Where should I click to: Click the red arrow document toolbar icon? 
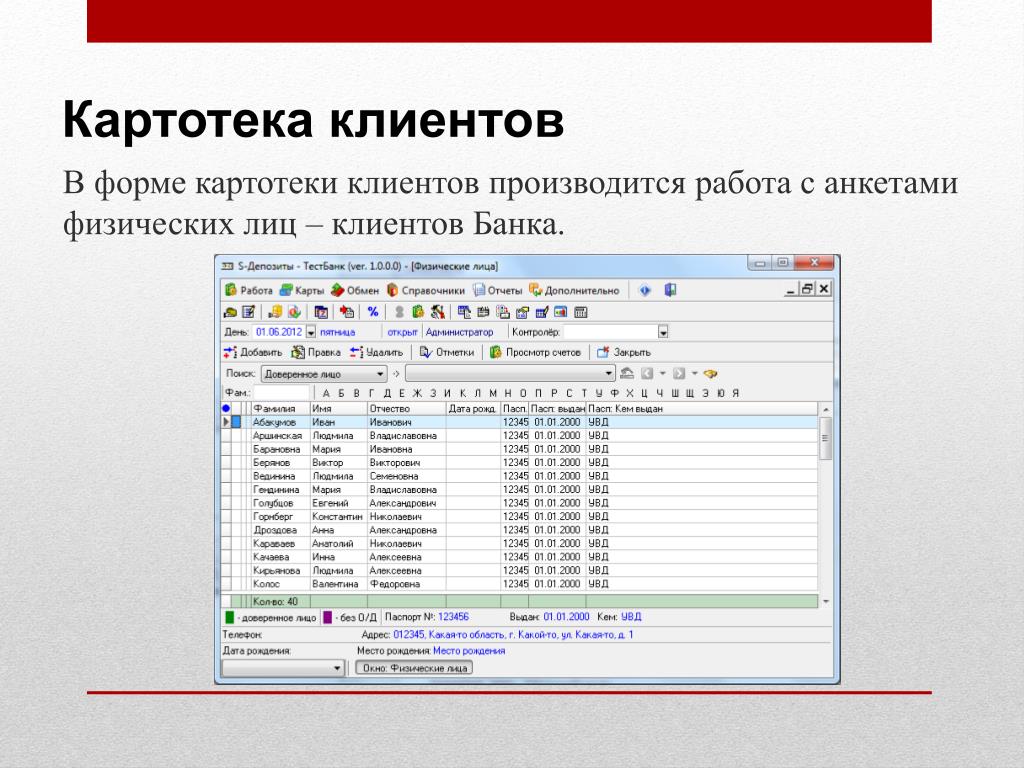pos(347,312)
